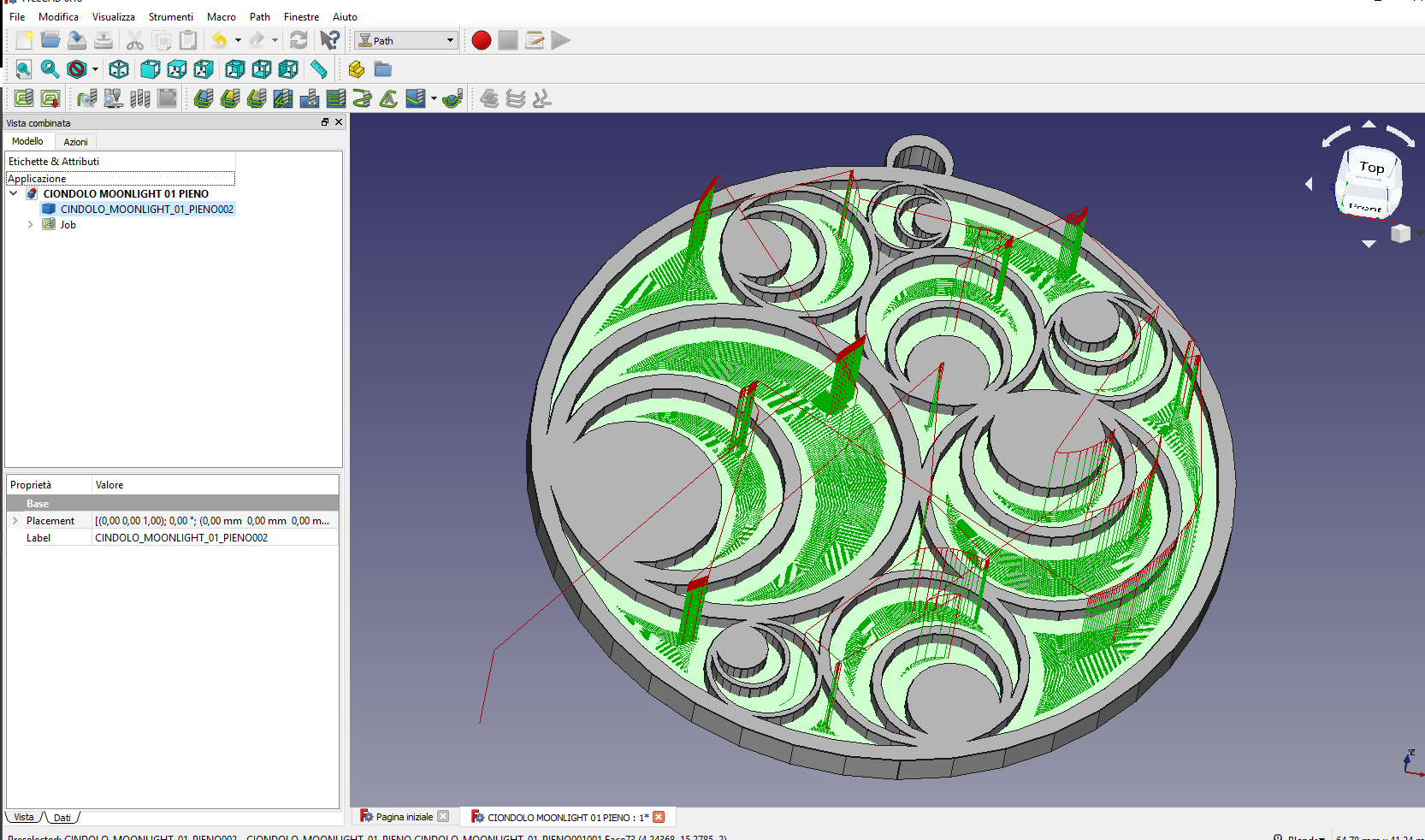Open the tool library manager
1425x840 pixels.
pyautogui.click(x=140, y=98)
